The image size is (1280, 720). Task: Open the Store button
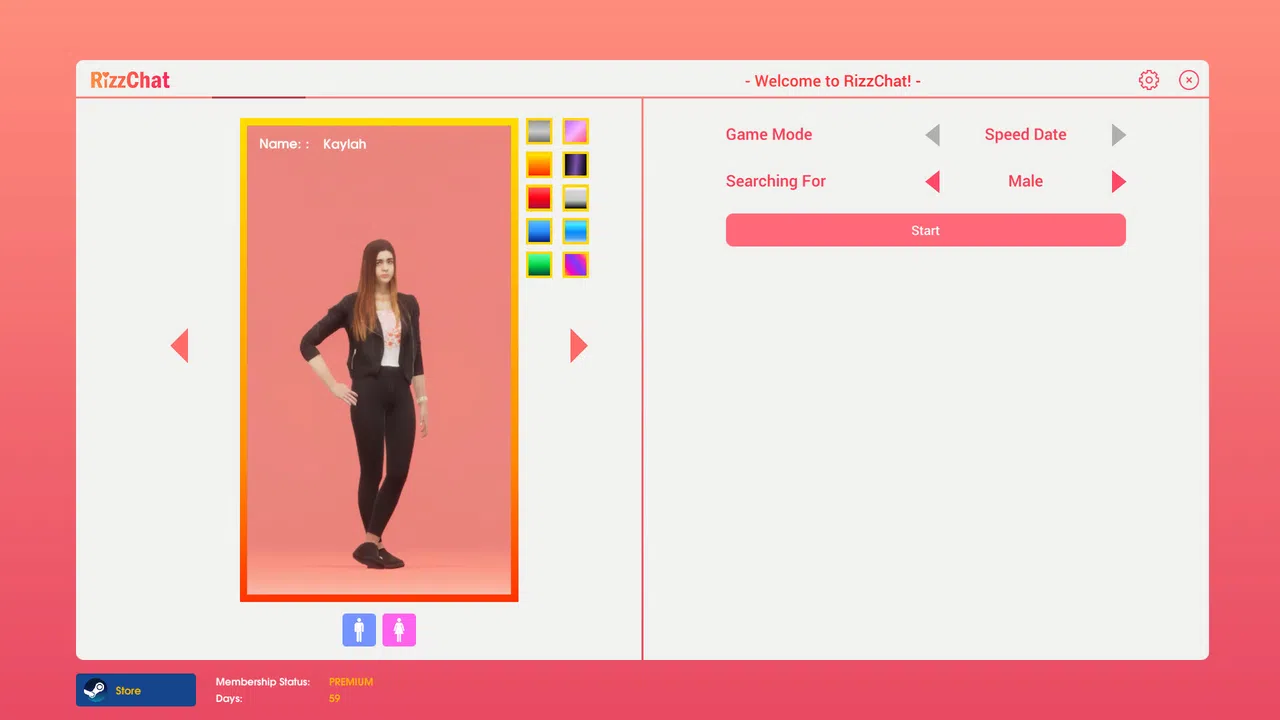[x=136, y=690]
